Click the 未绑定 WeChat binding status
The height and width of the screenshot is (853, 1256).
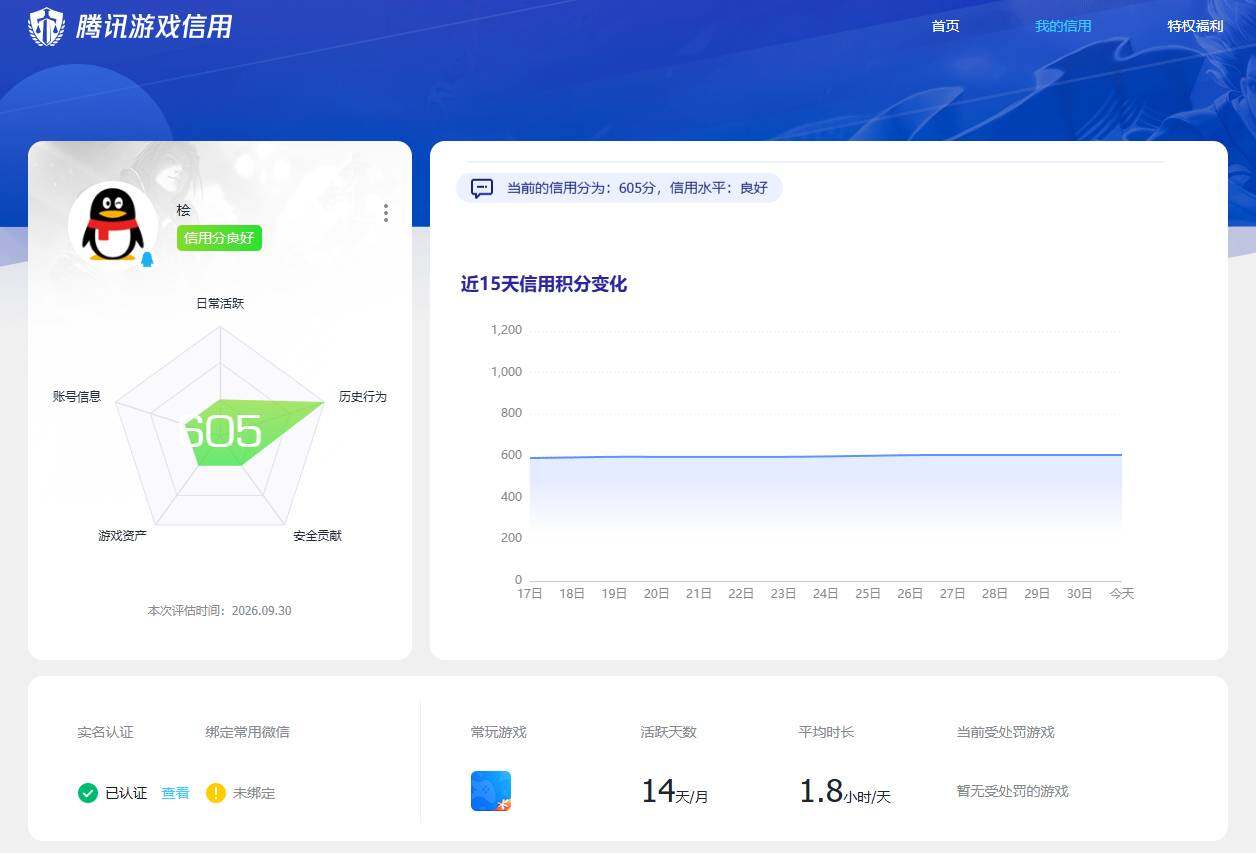(x=254, y=793)
